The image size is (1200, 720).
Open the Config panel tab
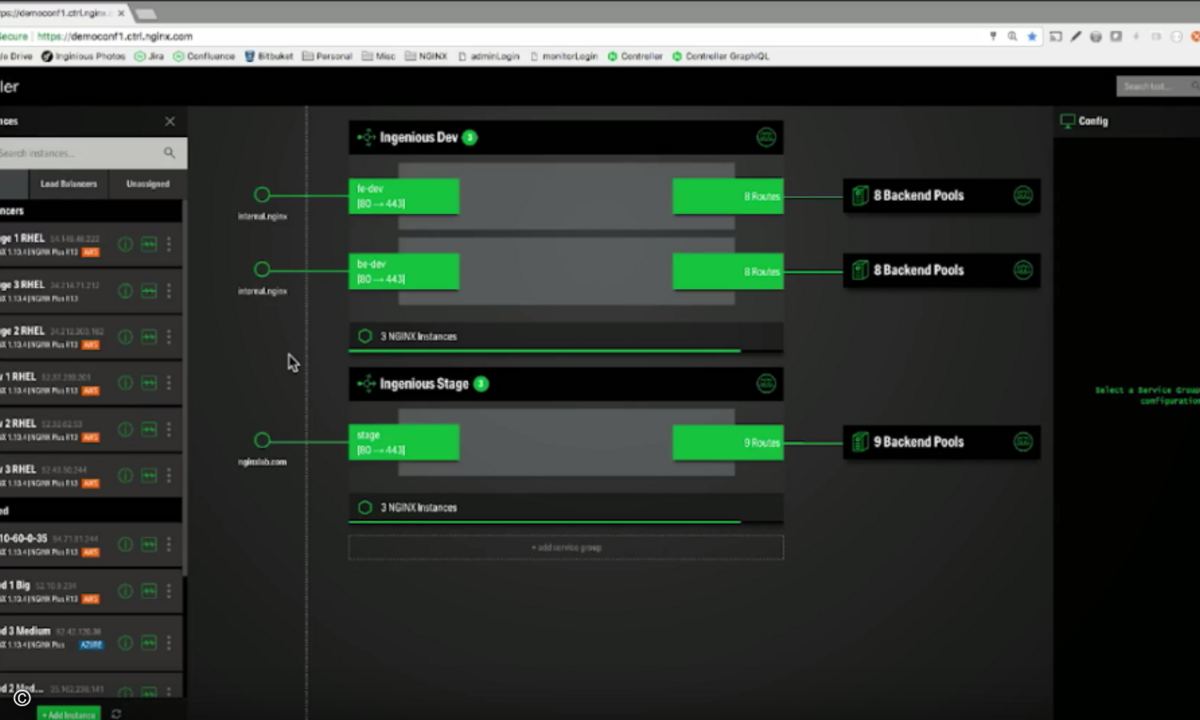click(1084, 121)
